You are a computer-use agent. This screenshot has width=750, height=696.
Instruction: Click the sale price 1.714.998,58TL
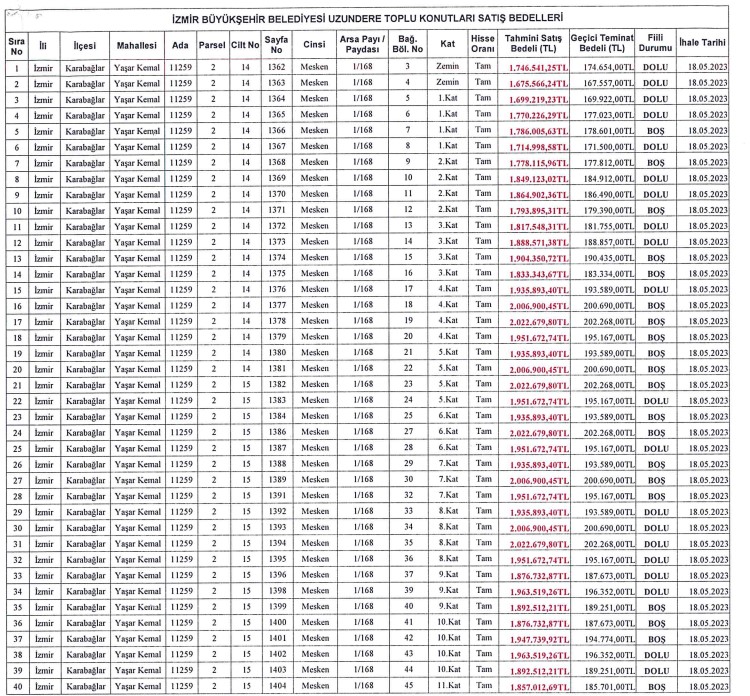(x=539, y=147)
